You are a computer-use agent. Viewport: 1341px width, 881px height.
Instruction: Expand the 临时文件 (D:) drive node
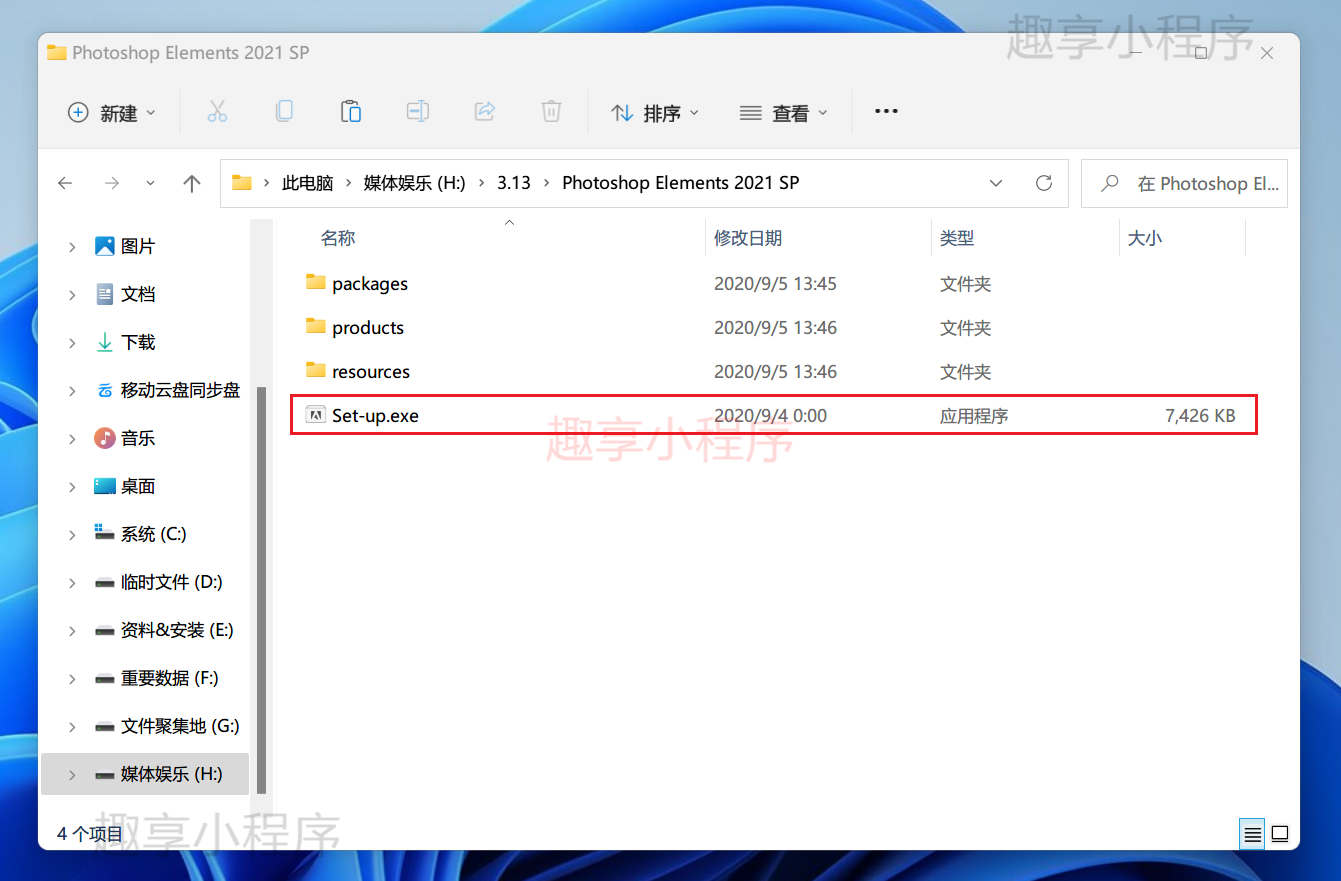click(x=72, y=582)
